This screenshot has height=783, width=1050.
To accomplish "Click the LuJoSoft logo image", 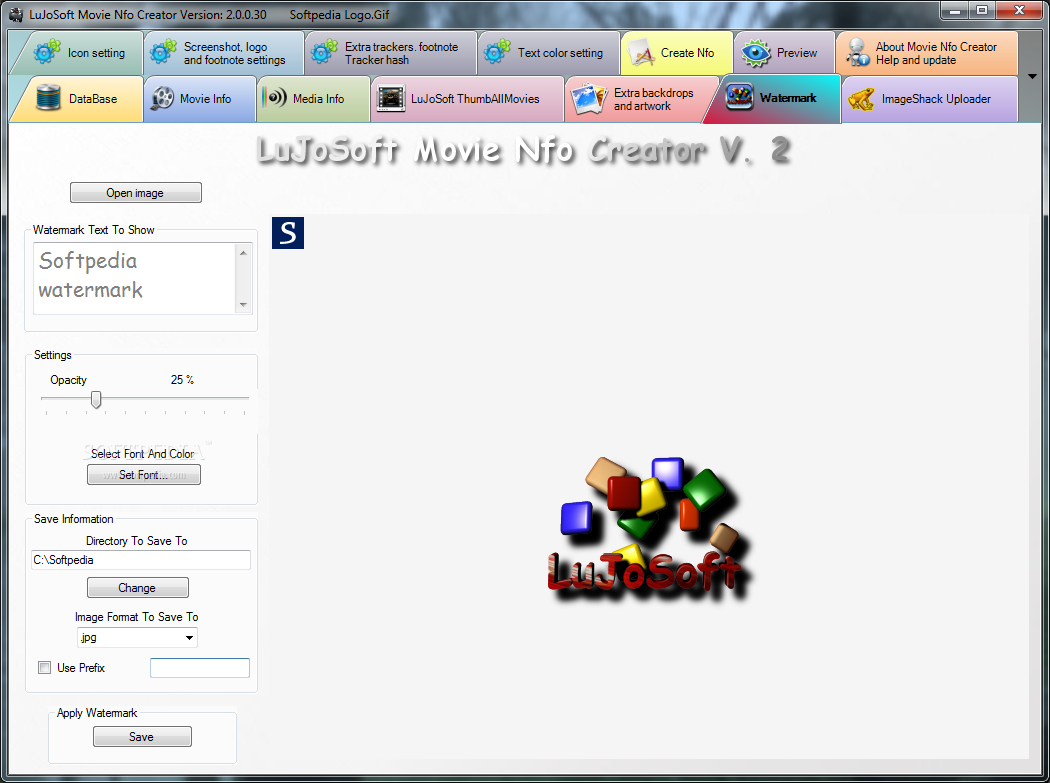I will click(x=648, y=529).
